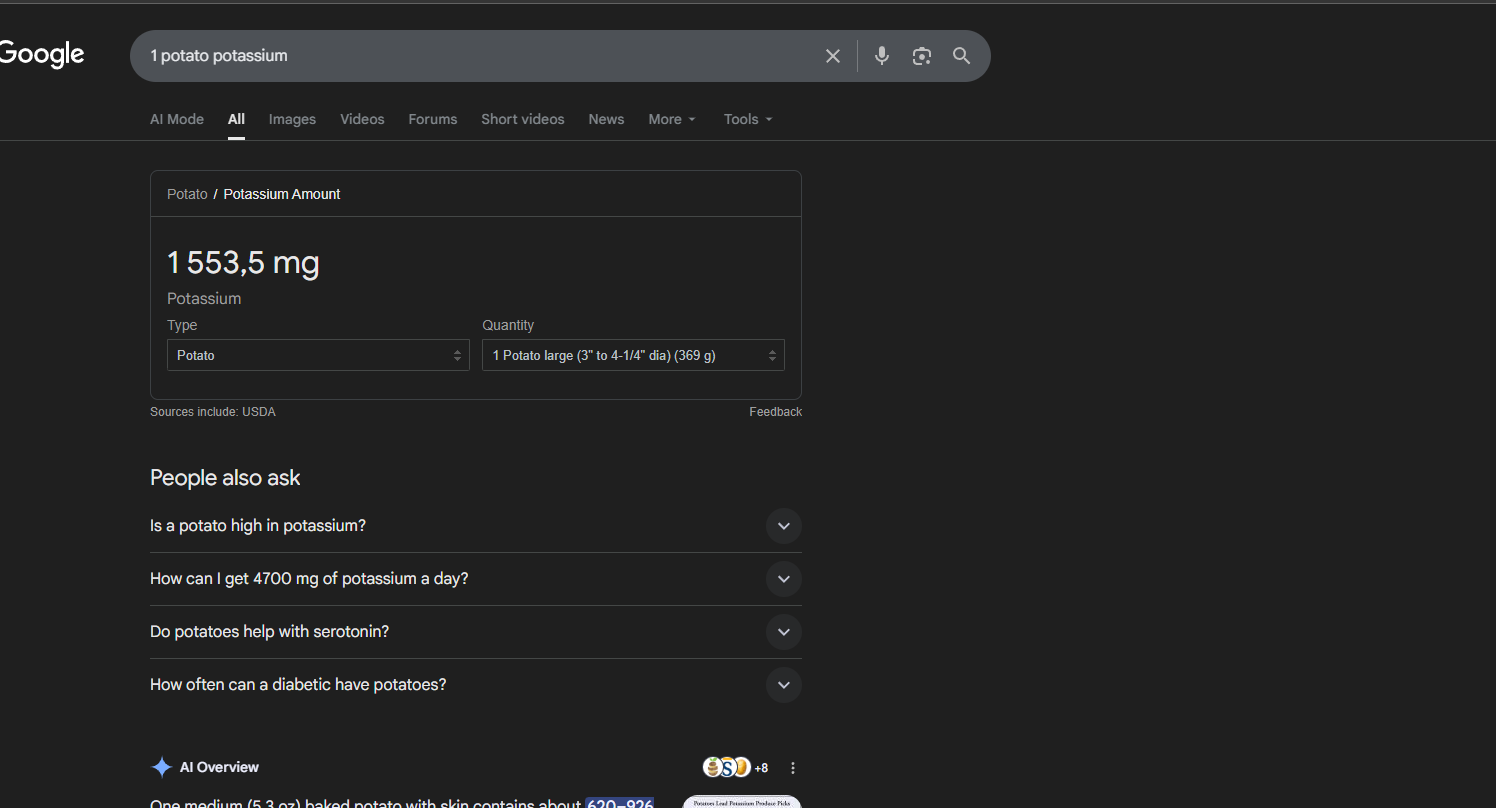Click the Google logo
This screenshot has height=808, width=1496.
click(42, 55)
